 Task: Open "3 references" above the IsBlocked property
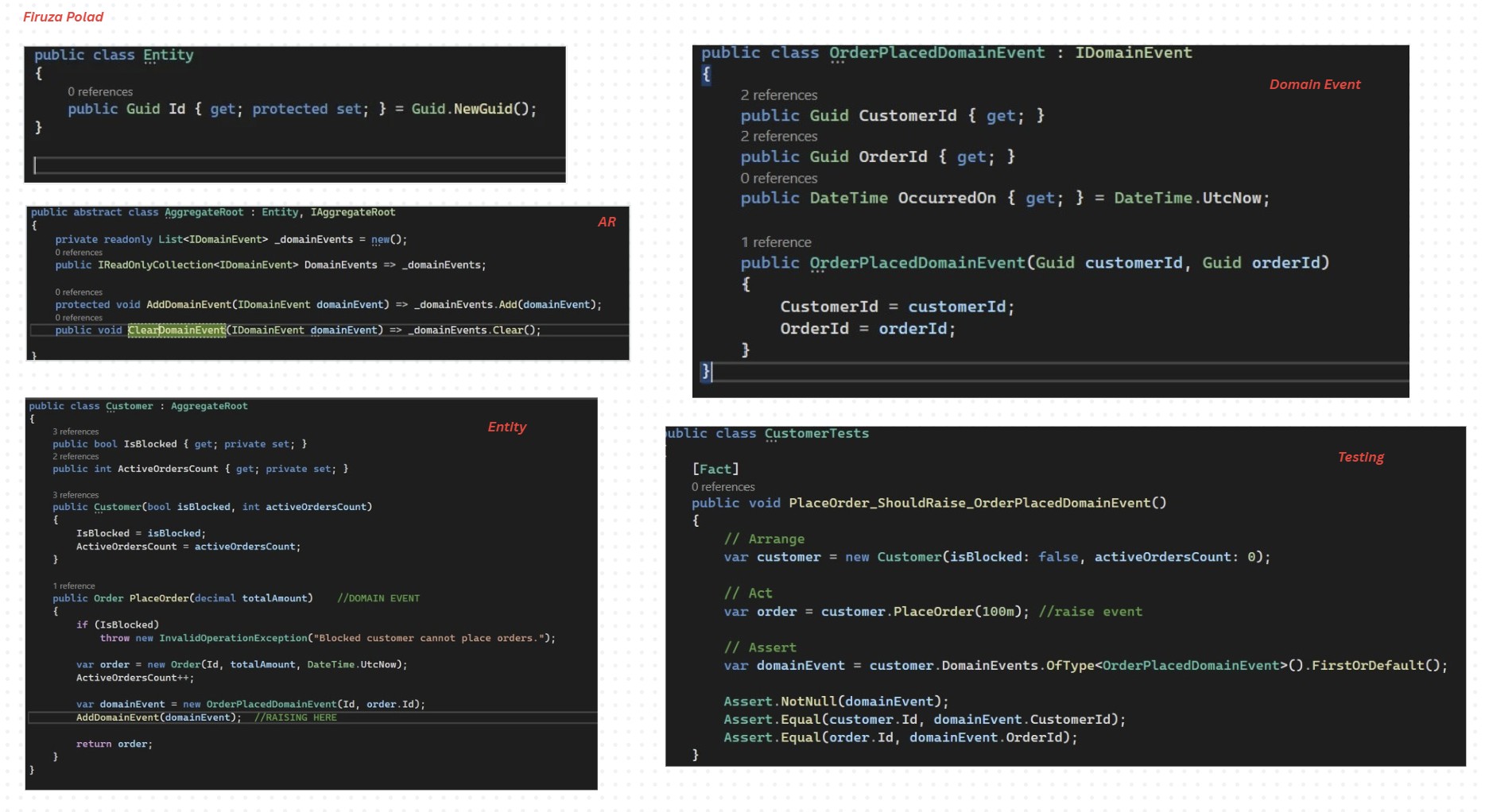pyautogui.click(x=76, y=431)
